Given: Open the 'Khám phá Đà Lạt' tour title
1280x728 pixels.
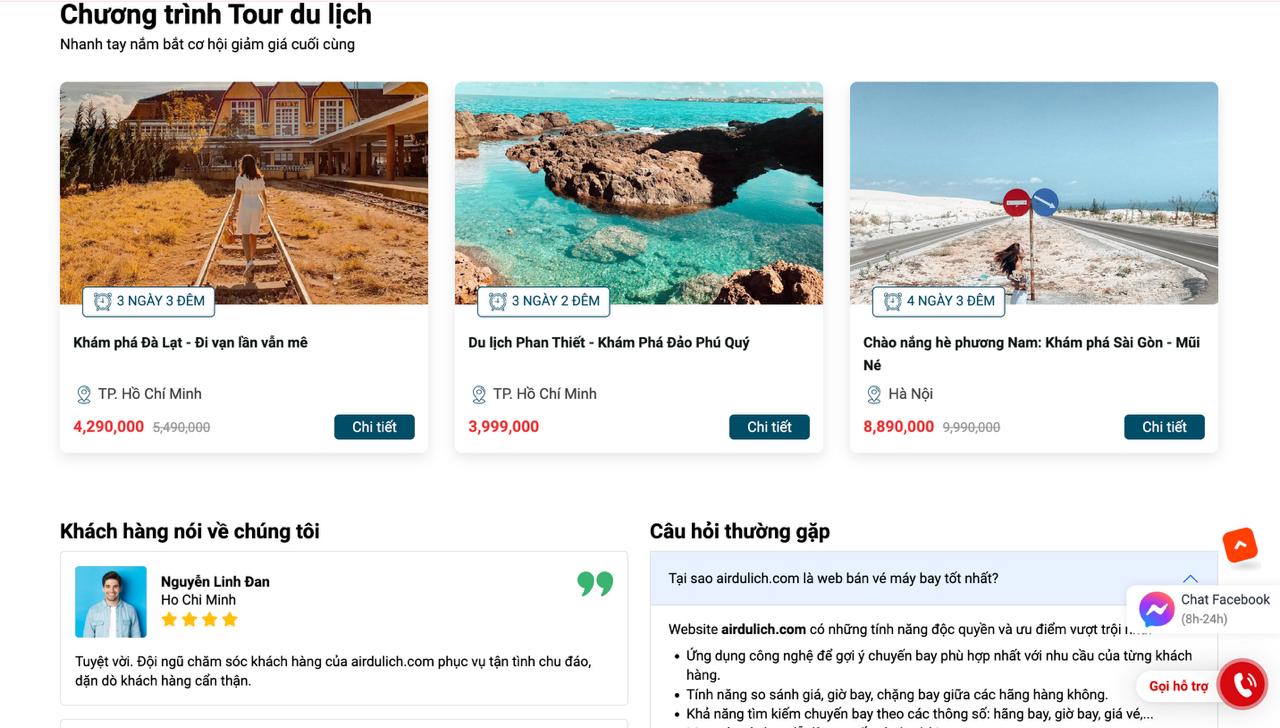Looking at the screenshot, I should click(191, 343).
